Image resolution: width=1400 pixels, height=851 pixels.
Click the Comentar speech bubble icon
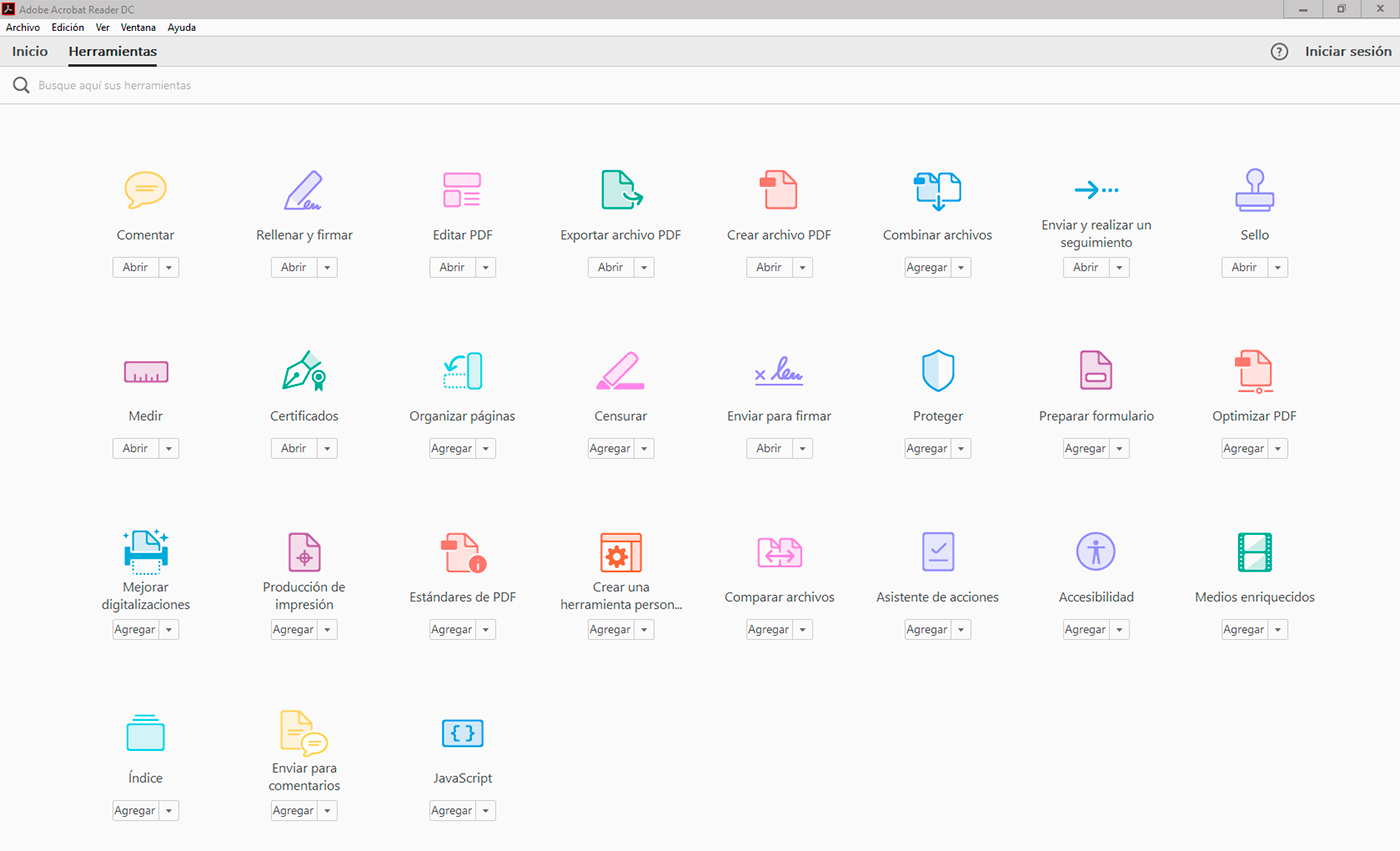click(145, 189)
